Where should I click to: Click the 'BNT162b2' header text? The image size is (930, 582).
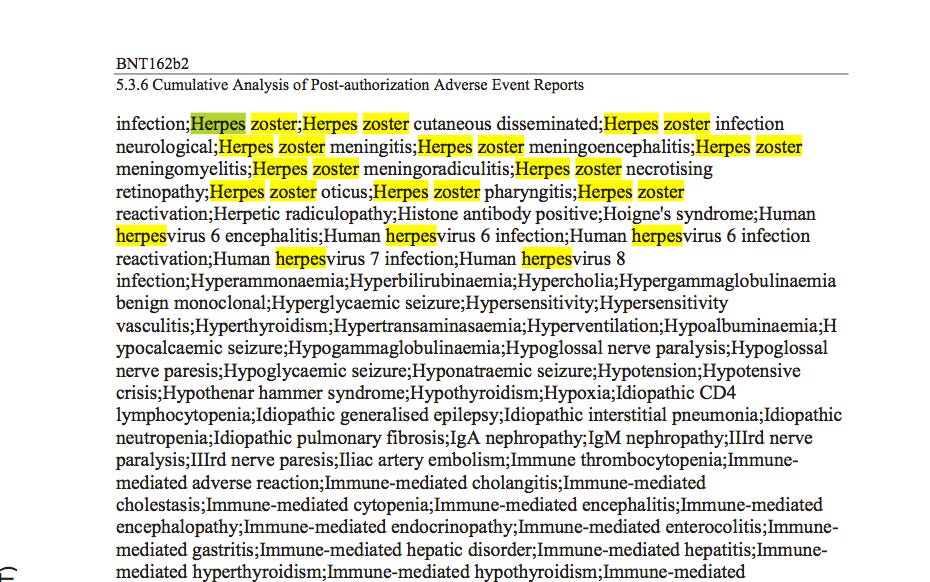point(152,63)
